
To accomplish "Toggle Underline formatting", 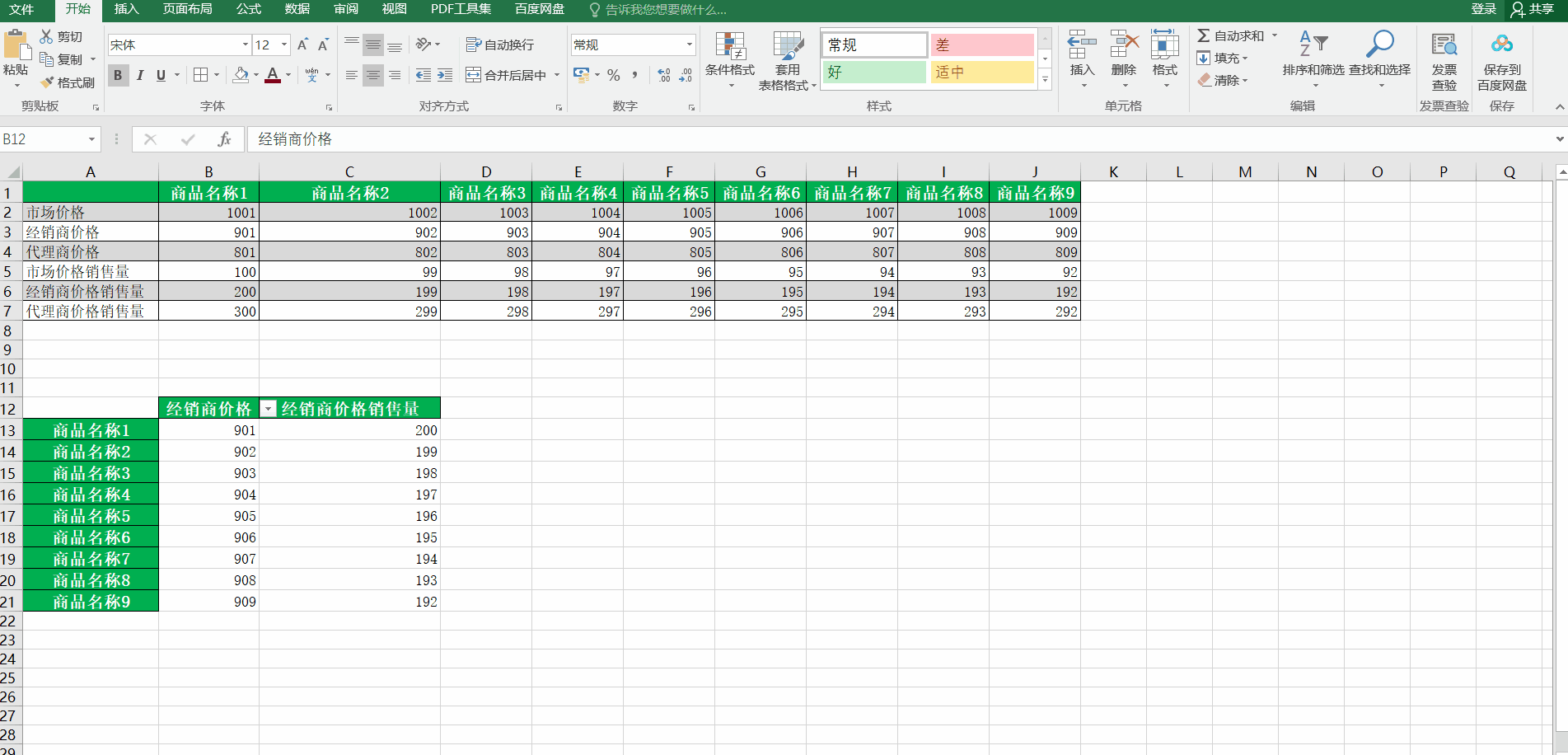I will click(x=161, y=75).
